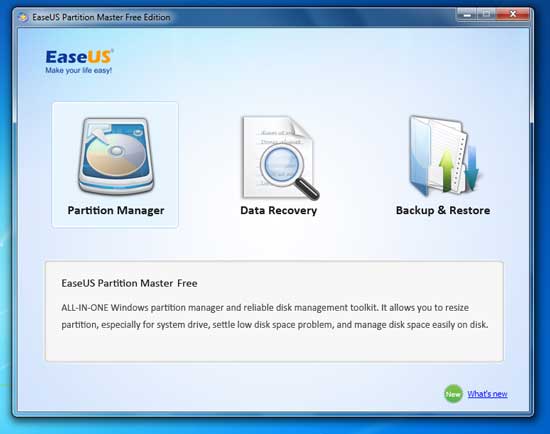Click the green New badge icon
Image resolution: width=550 pixels, height=434 pixels.
coord(453,394)
